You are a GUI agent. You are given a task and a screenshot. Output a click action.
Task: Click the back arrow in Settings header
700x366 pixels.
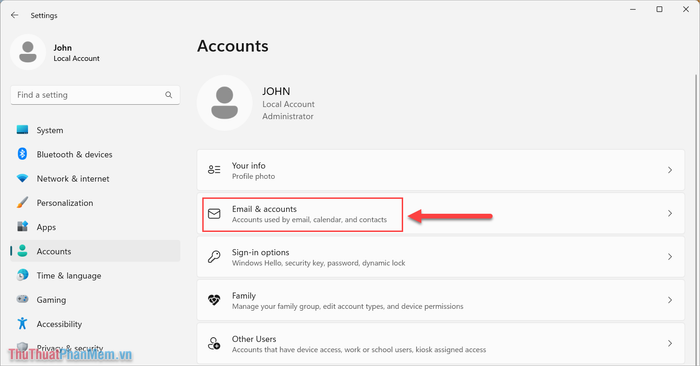[x=15, y=15]
